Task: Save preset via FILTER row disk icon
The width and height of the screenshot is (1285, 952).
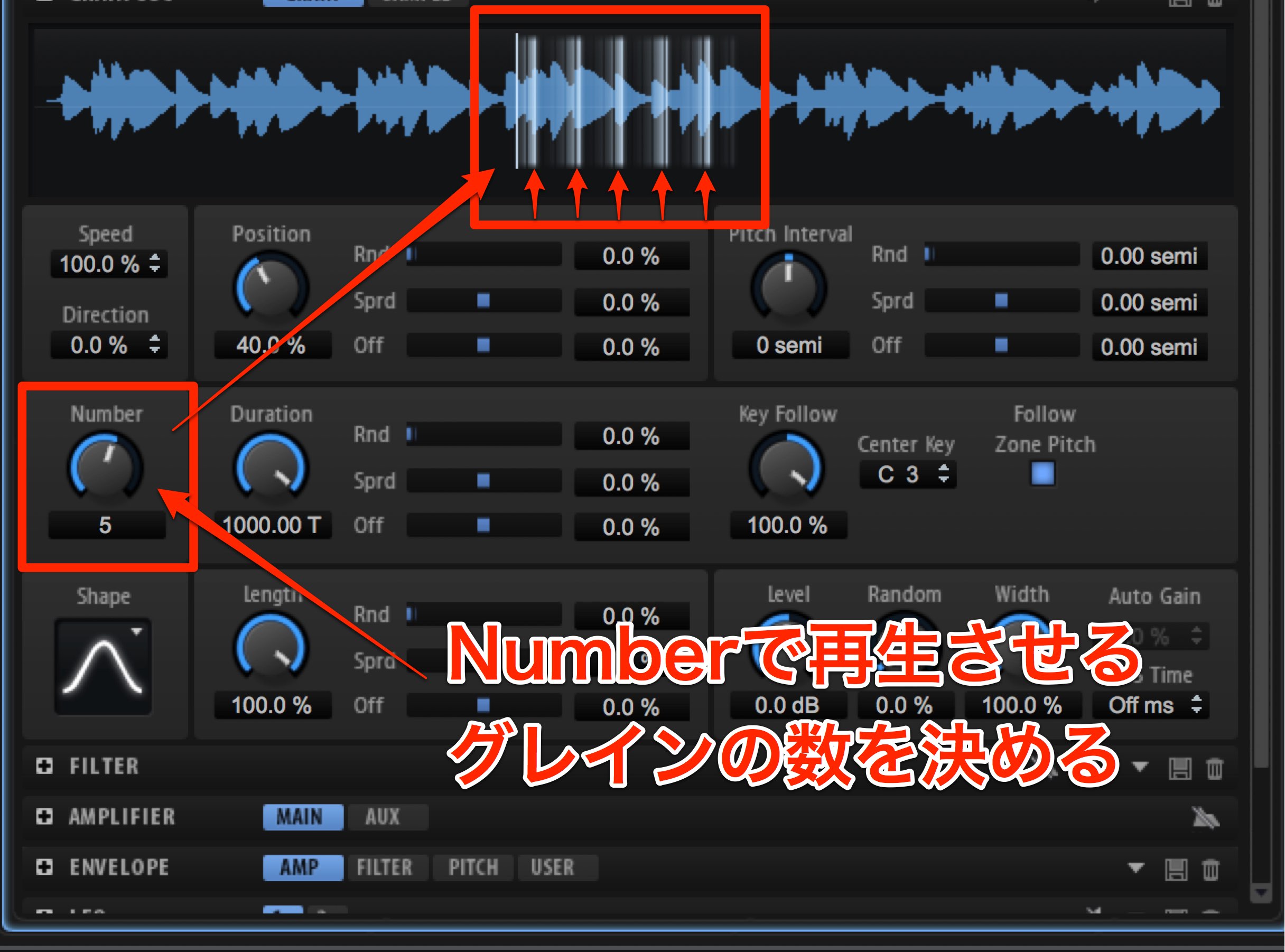Action: point(1179,768)
